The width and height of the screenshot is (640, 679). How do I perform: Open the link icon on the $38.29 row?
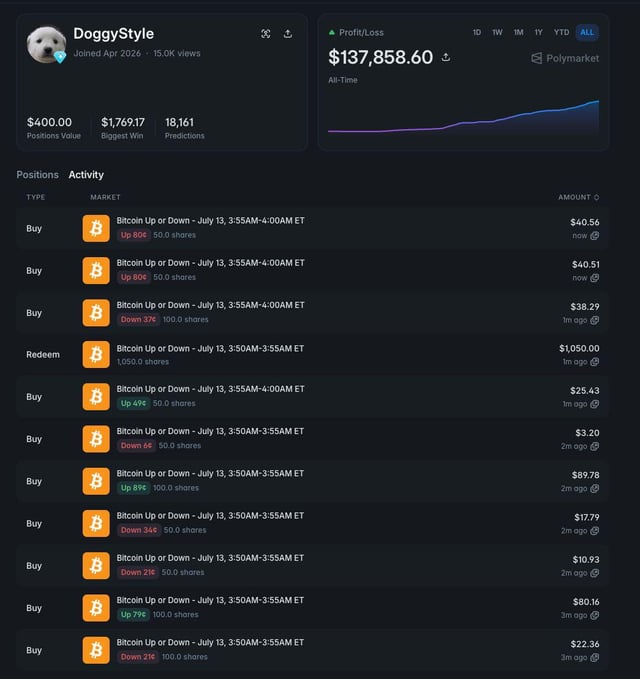click(x=595, y=320)
